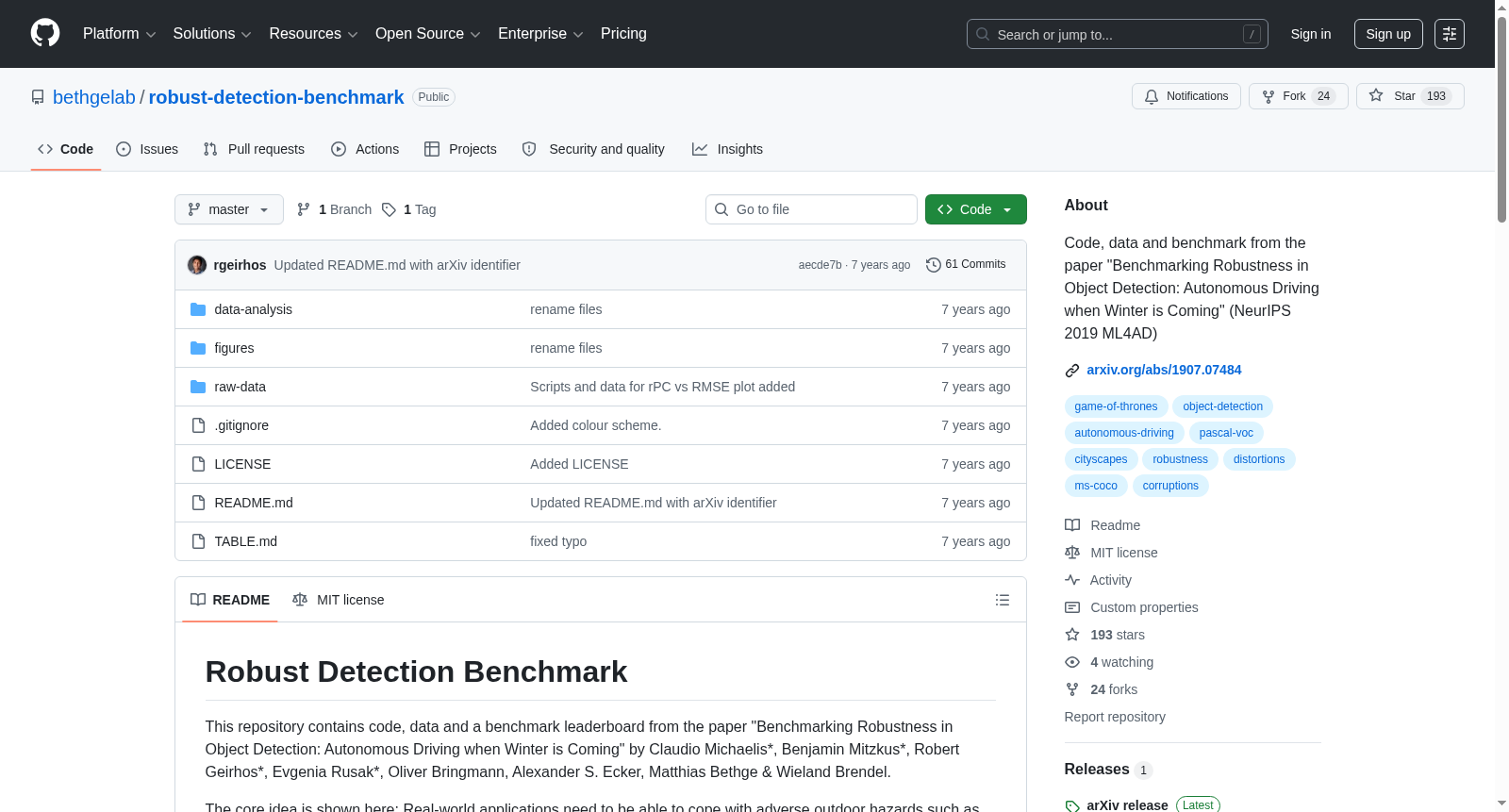Click the cityscapes topic tag
This screenshot has width=1509, height=812.
(1101, 459)
